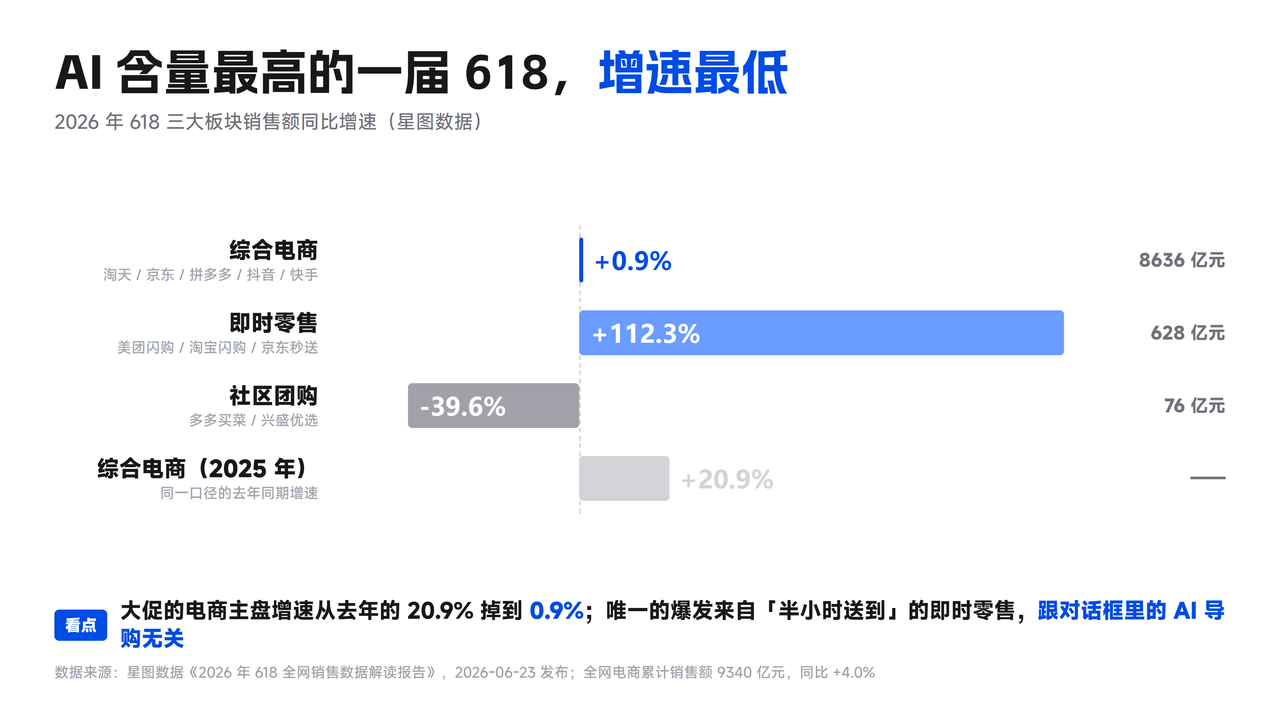Viewport: 1280px width, 720px height.
Task: Click the blue 增速最低 title text
Action: pos(693,73)
